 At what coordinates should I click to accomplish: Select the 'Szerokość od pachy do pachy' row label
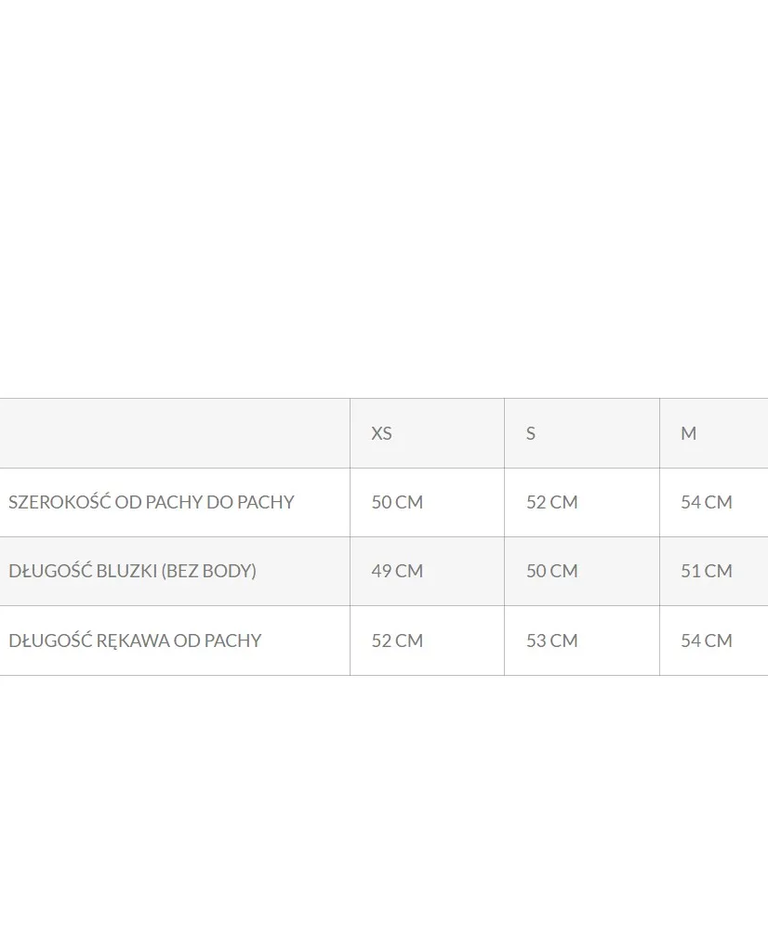[151, 502]
